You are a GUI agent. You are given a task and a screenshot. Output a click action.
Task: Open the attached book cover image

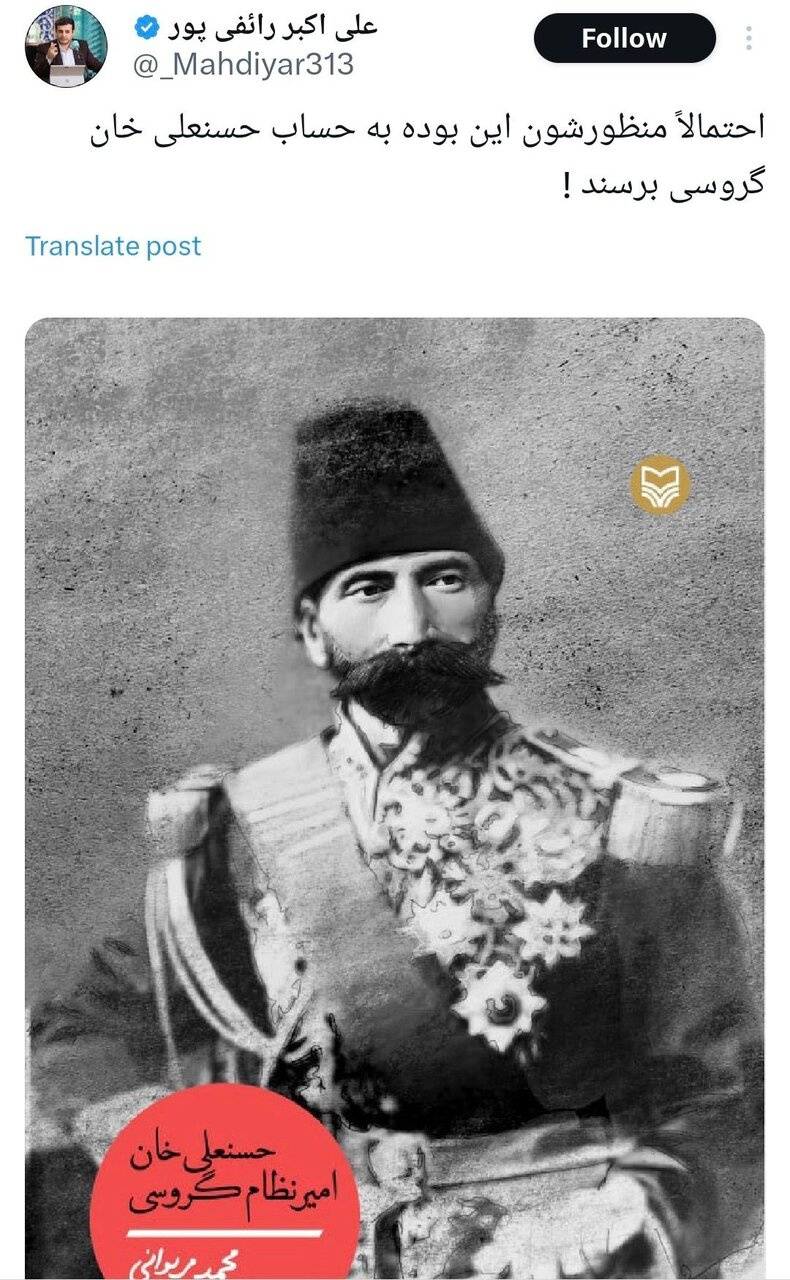pos(395,798)
